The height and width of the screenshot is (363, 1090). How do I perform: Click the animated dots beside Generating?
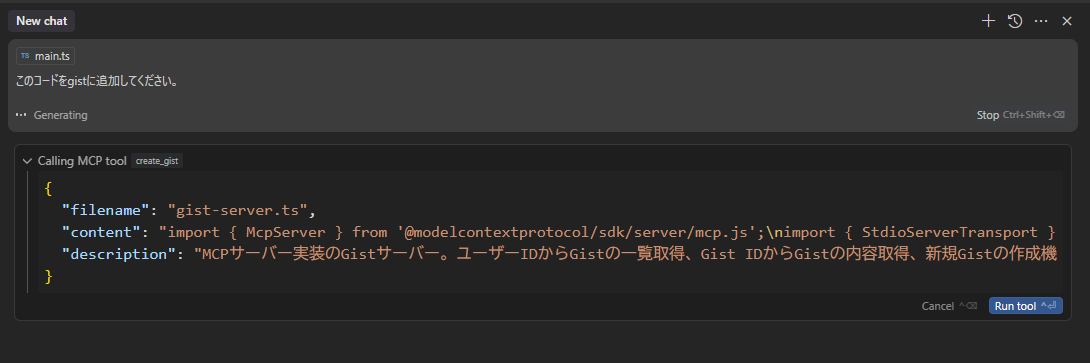tap(22, 115)
